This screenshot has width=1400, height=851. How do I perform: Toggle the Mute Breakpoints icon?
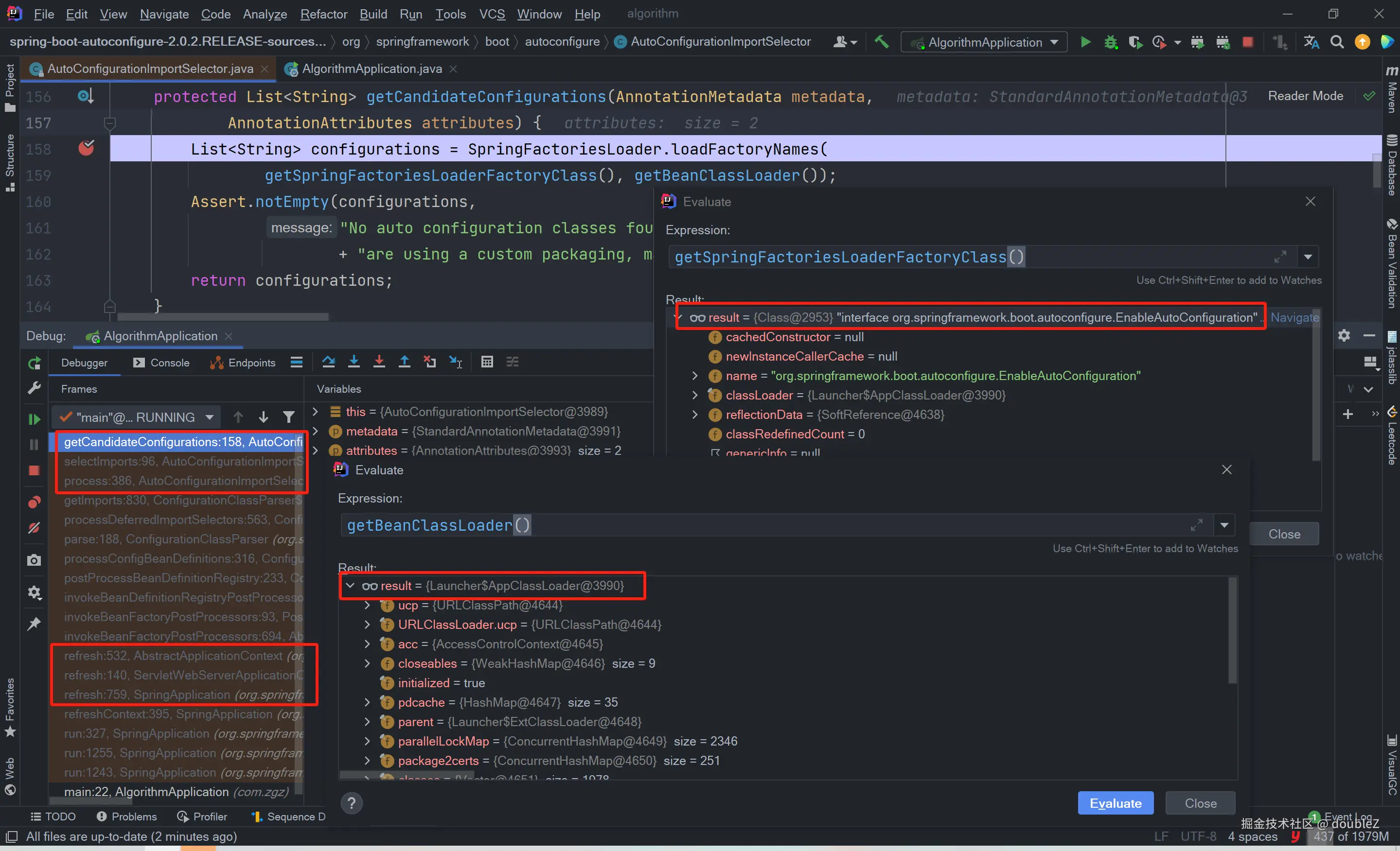34,528
